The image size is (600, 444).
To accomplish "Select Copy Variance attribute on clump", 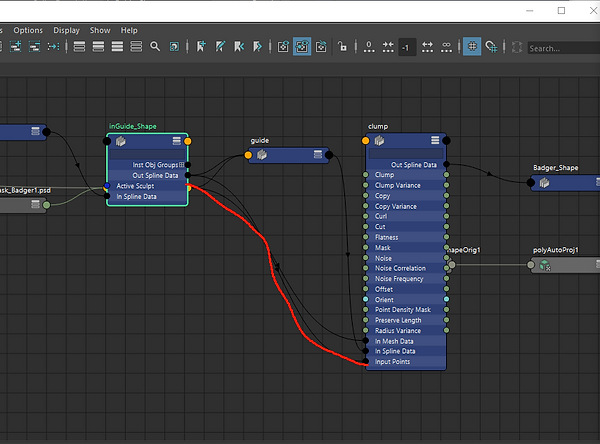I will [x=406, y=206].
